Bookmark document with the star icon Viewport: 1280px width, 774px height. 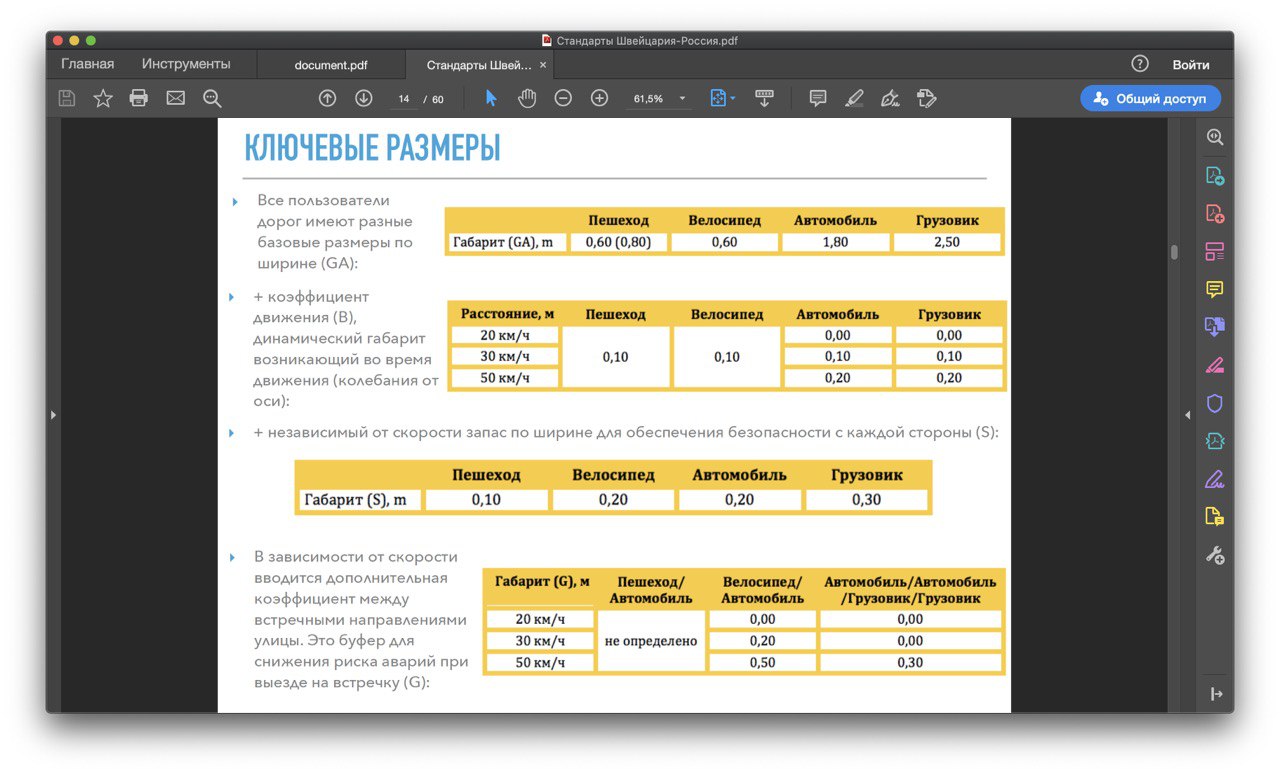(x=103, y=98)
